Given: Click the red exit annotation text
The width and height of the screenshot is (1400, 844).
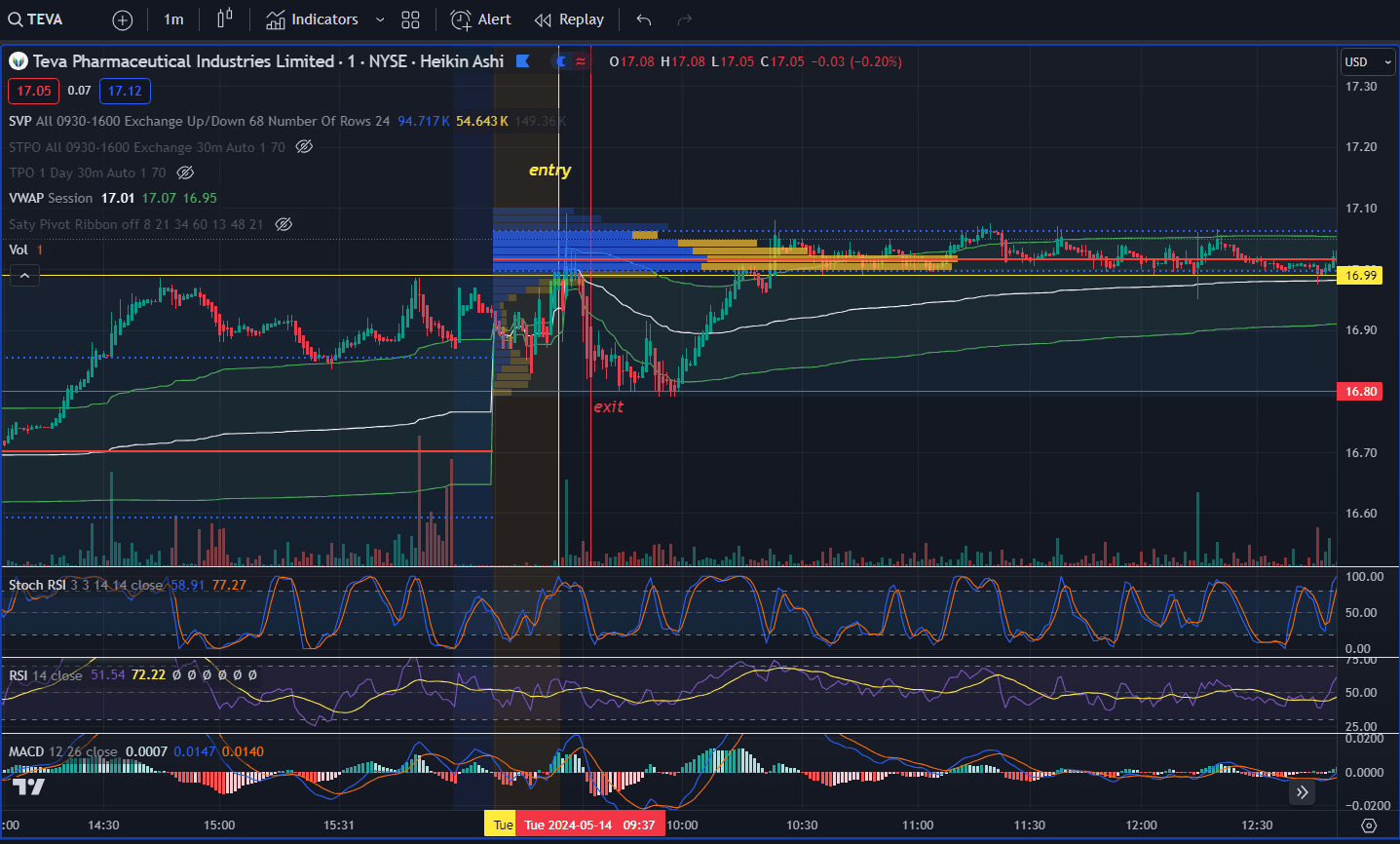Looking at the screenshot, I should [609, 407].
